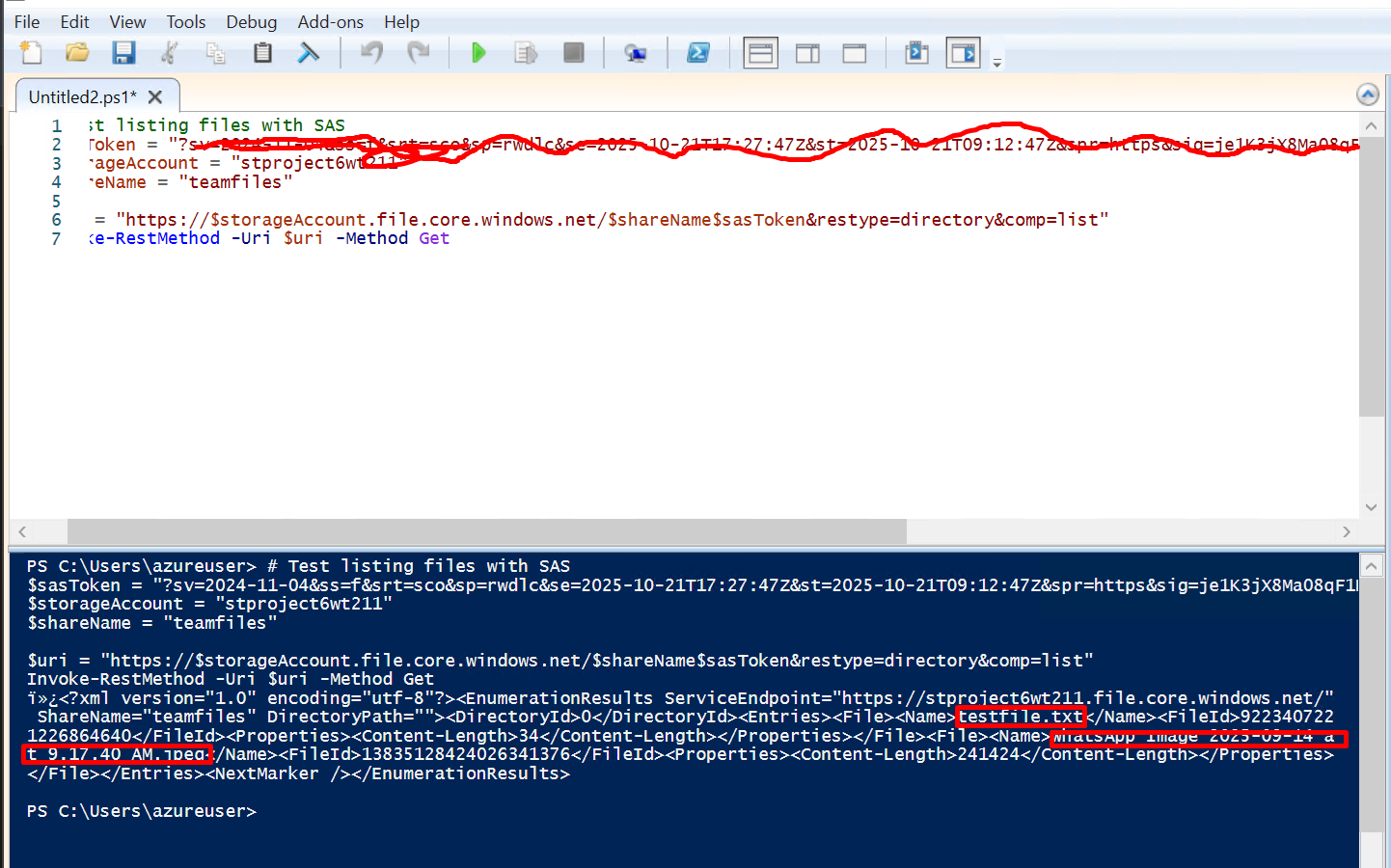Expand the toolbar overflow options arrow
This screenshot has height=868, width=1391.
[x=997, y=63]
